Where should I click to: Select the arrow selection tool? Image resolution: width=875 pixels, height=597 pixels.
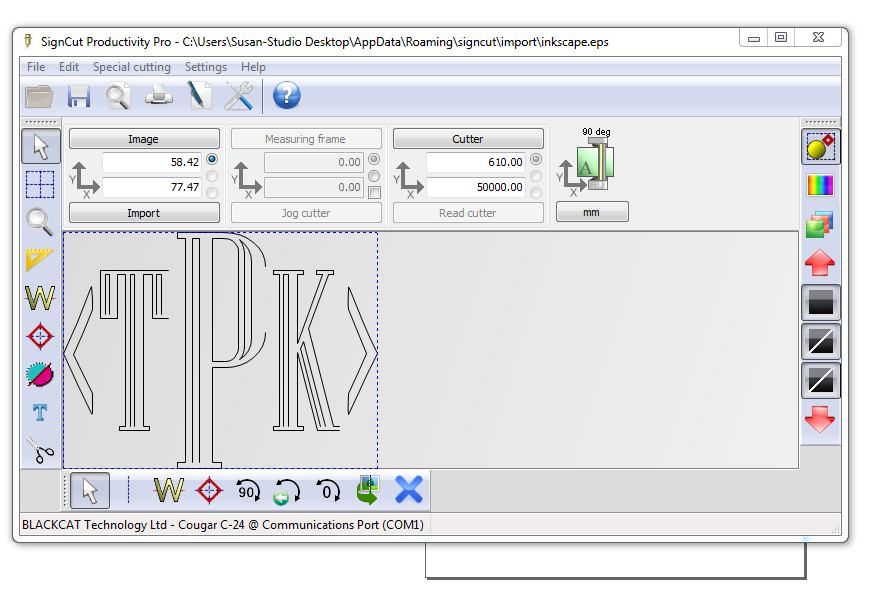click(x=40, y=146)
